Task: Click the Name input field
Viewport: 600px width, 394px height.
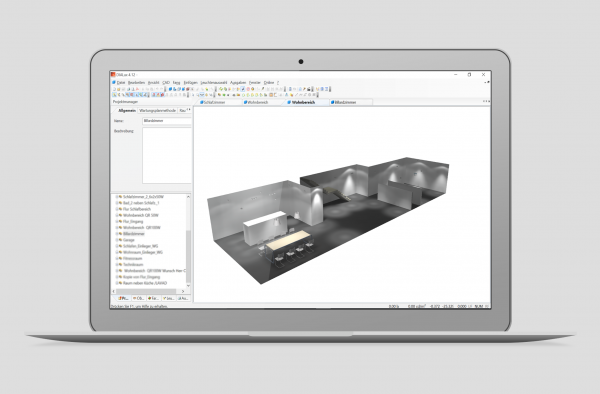Action: [167, 121]
